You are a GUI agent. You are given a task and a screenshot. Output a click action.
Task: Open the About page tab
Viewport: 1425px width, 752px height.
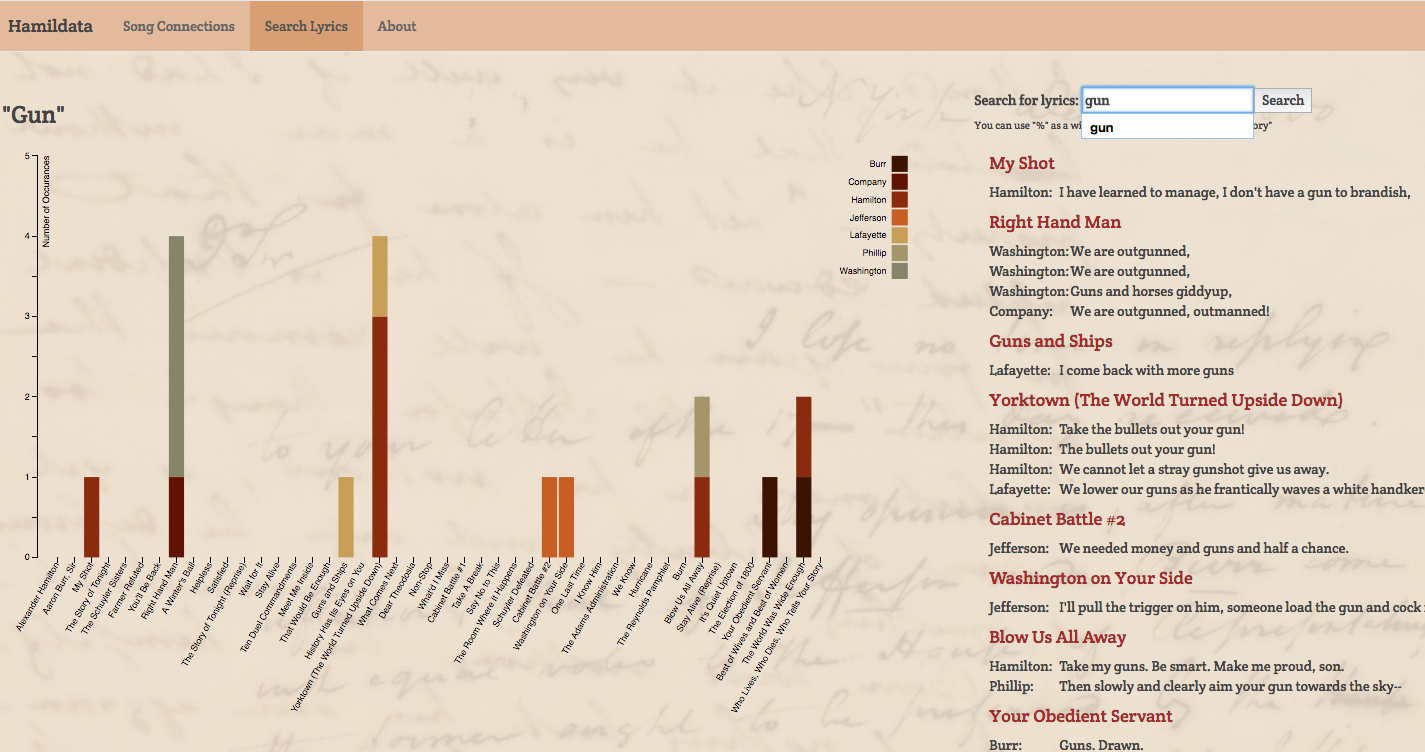pyautogui.click(x=397, y=26)
